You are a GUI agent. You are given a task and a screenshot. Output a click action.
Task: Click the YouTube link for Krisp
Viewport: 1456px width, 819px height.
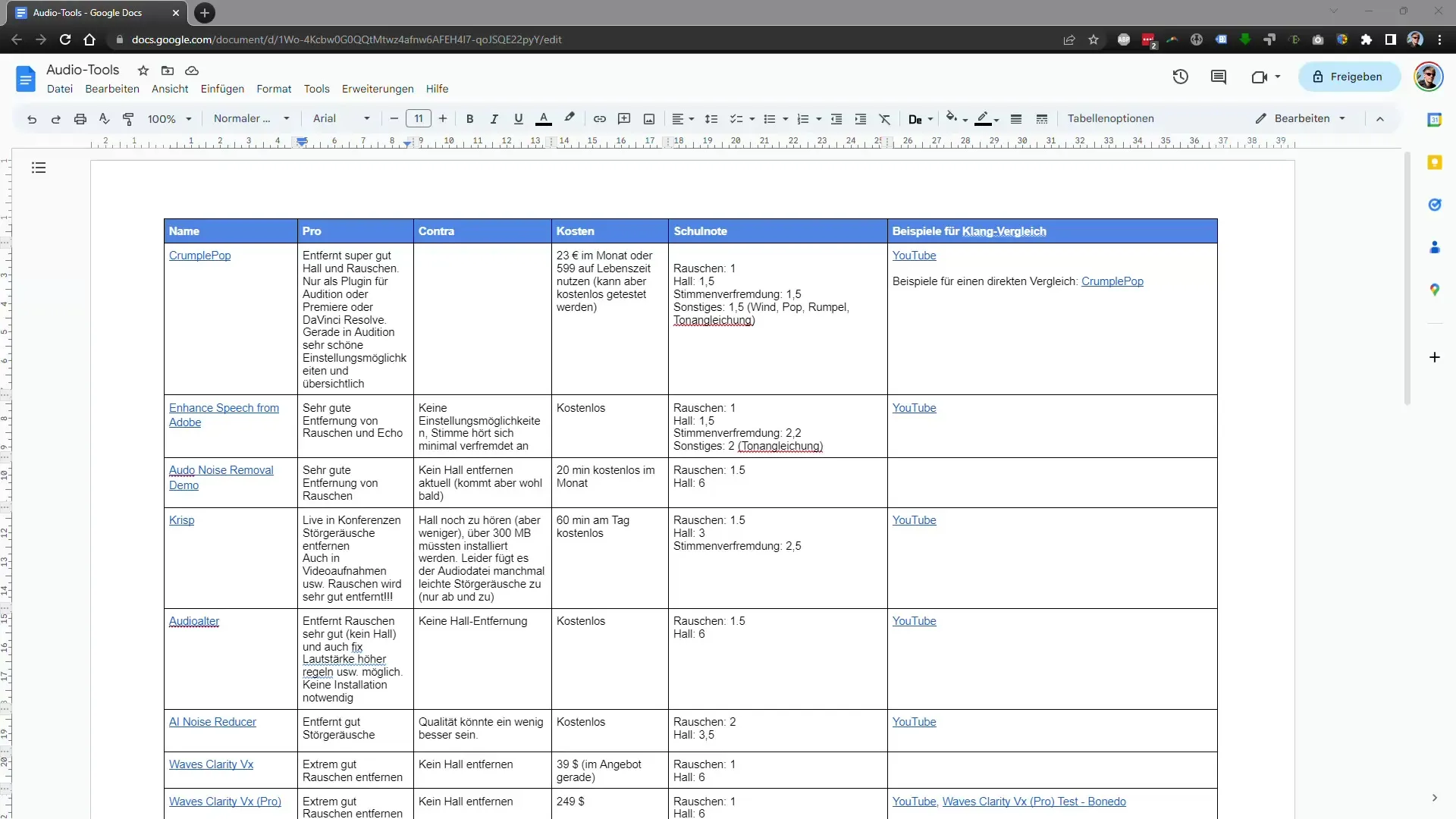[x=914, y=520]
